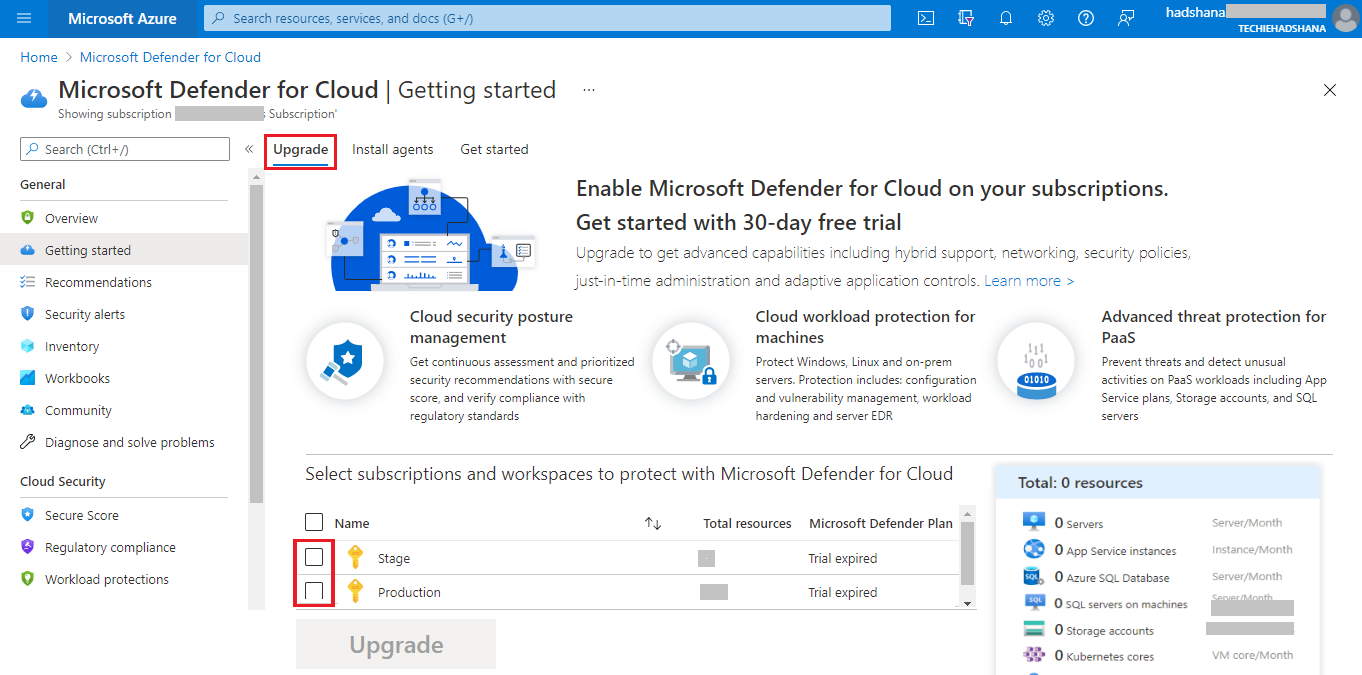Click the Total resources column header
This screenshot has width=1362, height=675.
pos(747,523)
